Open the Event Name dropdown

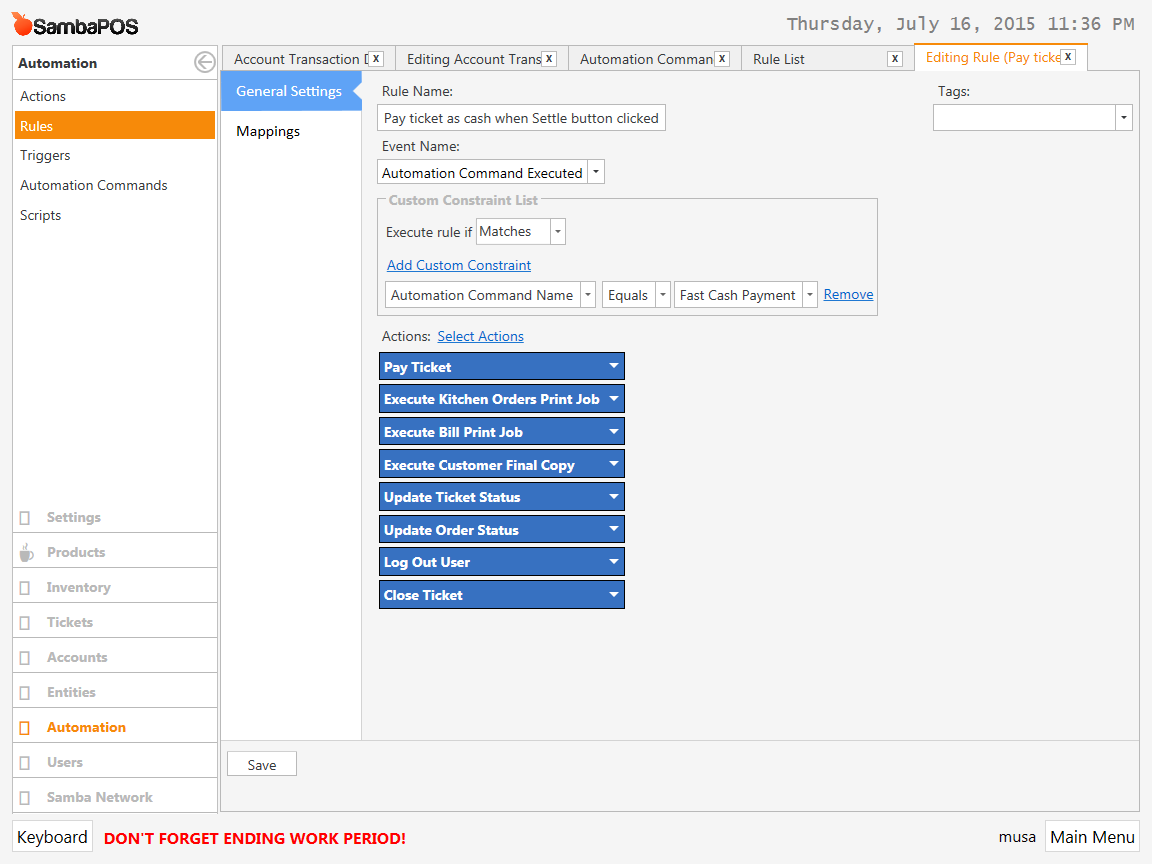[596, 172]
